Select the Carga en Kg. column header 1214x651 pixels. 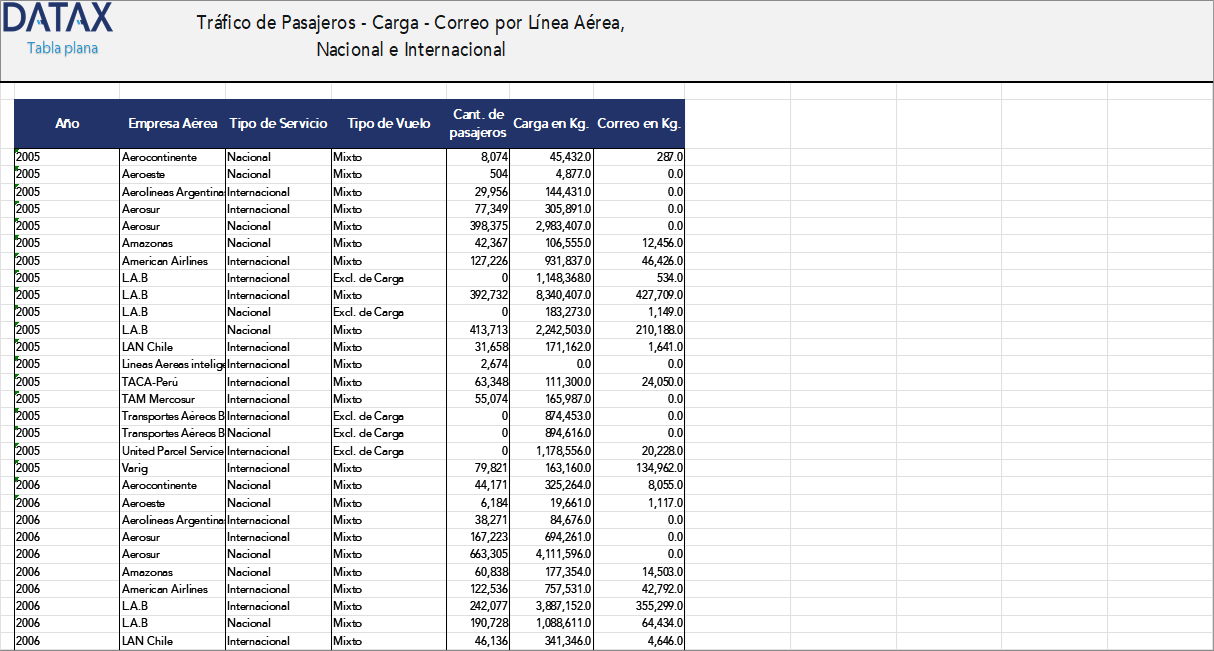553,124
